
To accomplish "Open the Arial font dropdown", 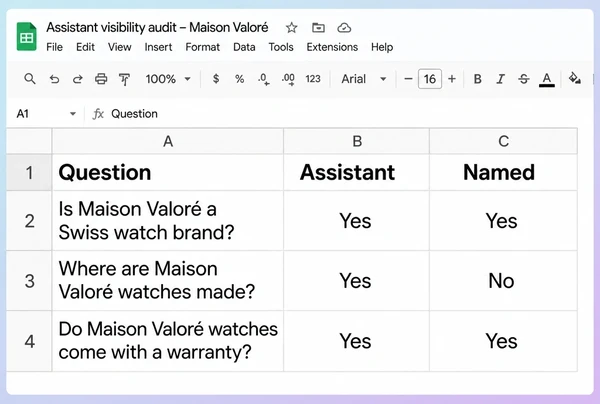I will tap(364, 79).
